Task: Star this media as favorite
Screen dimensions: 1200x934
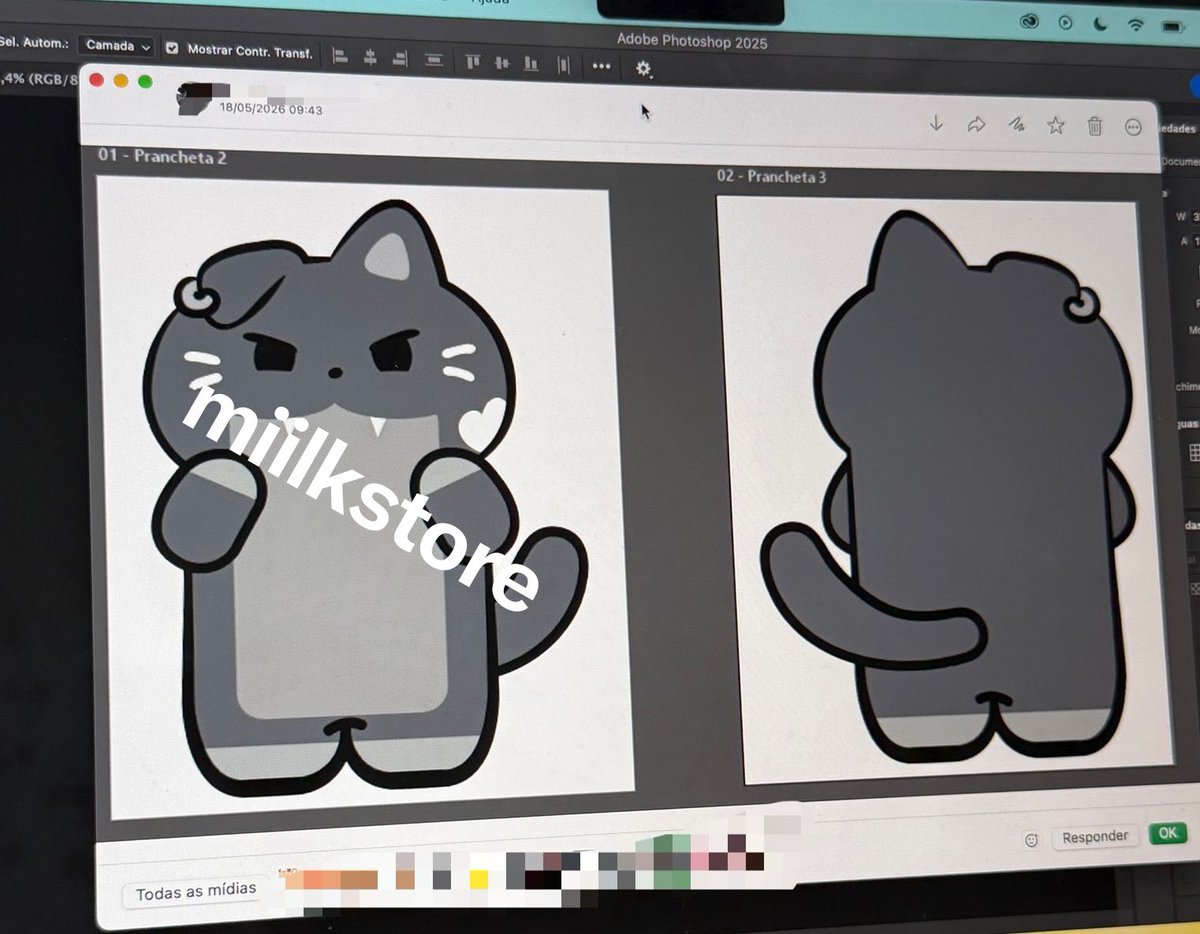Action: click(1055, 125)
